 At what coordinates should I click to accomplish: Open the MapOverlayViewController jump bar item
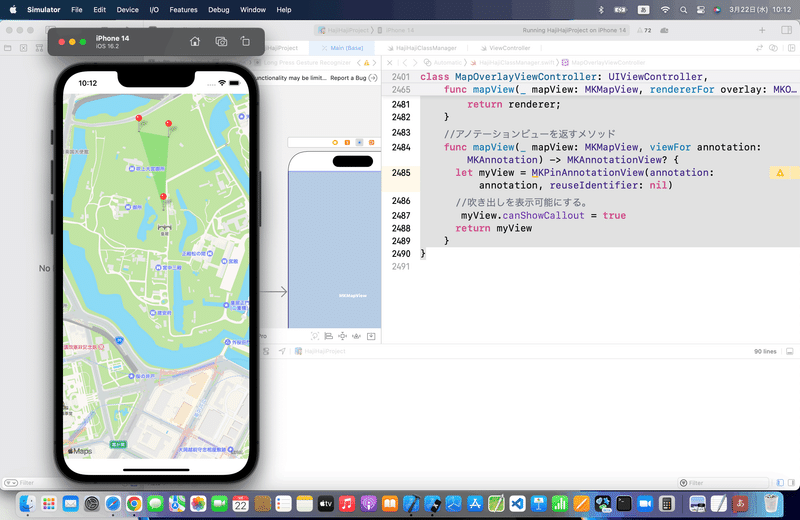604,63
